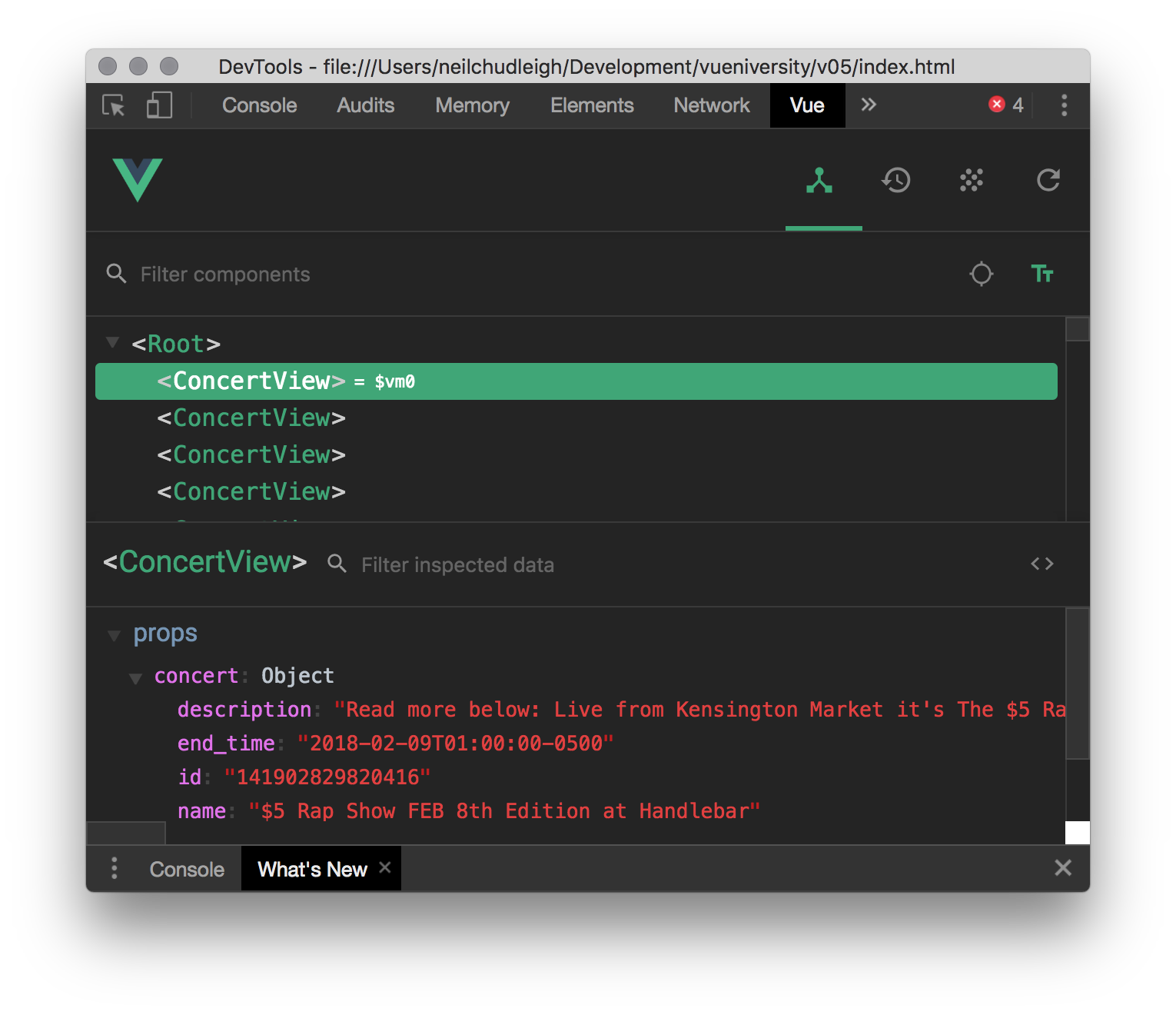Toggle the device emulation icon
Image resolution: width=1176 pixels, height=1015 pixels.
[x=159, y=105]
